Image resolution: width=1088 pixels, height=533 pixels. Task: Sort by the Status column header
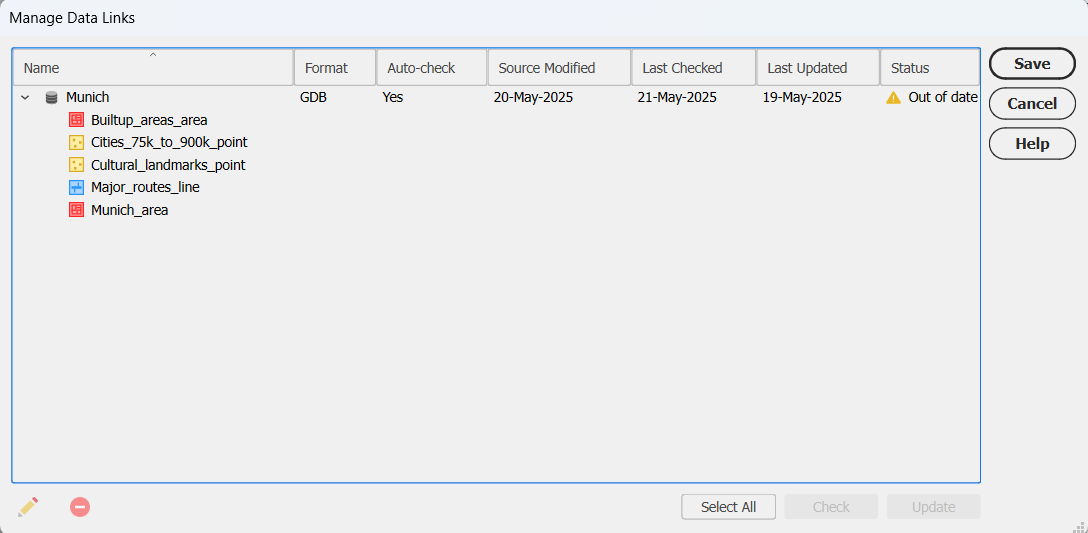(930, 67)
